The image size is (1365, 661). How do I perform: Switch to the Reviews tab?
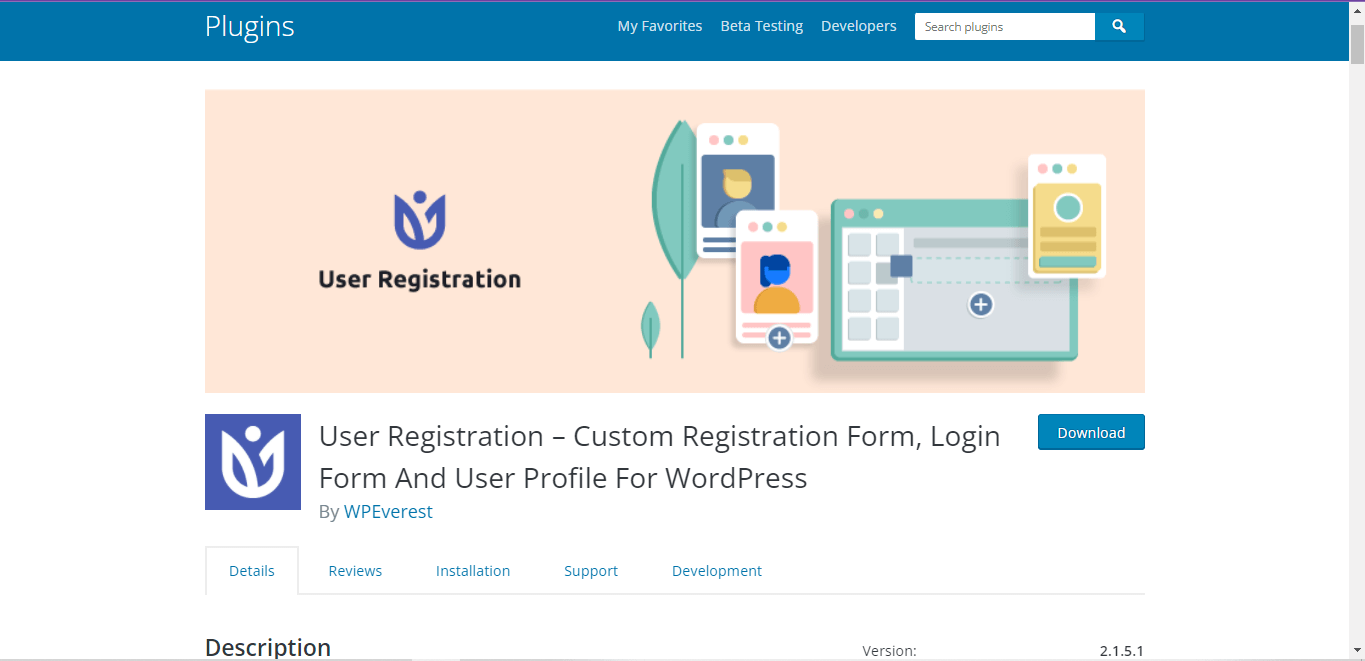355,570
